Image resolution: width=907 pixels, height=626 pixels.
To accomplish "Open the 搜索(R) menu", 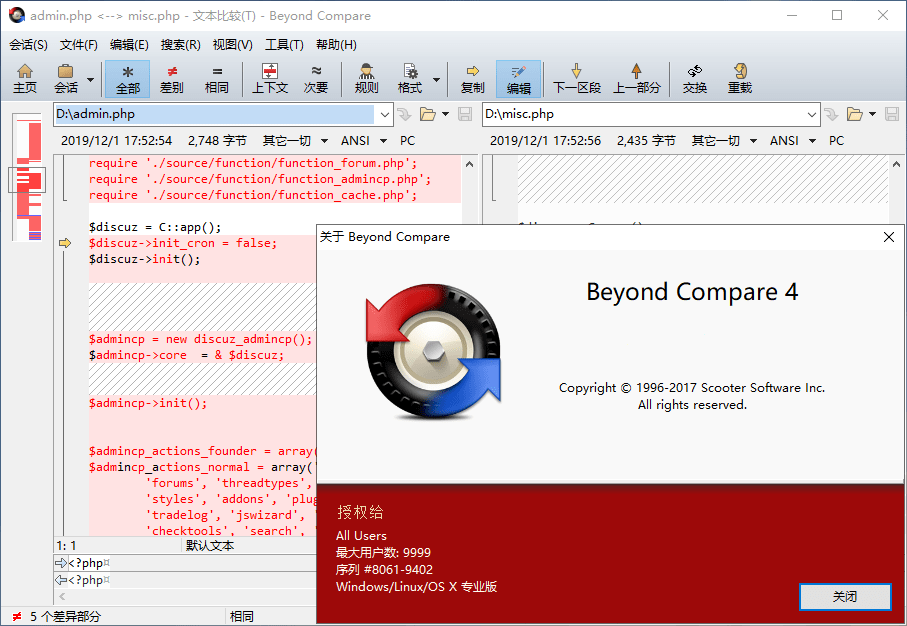I will pyautogui.click(x=180, y=45).
